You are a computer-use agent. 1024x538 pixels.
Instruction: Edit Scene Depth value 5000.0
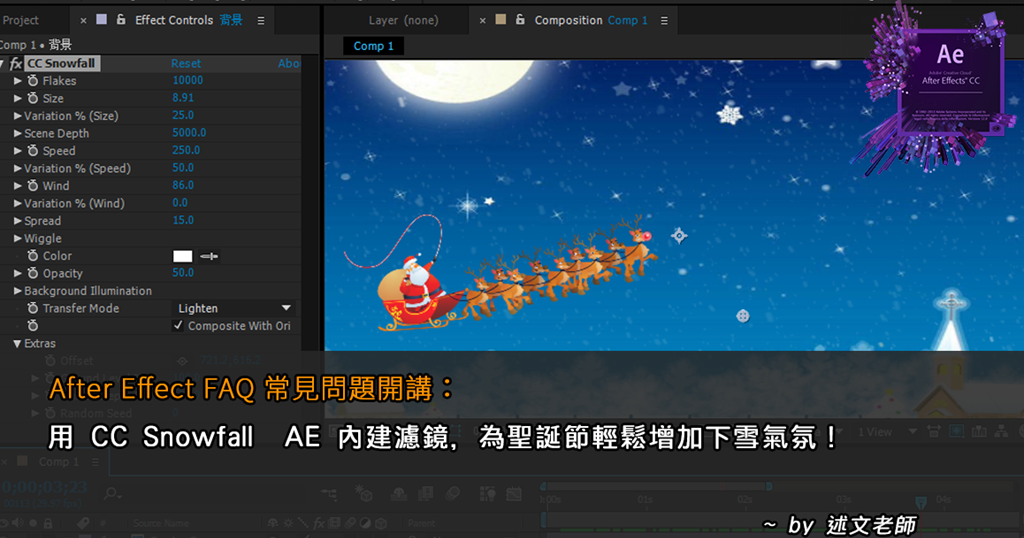[189, 133]
